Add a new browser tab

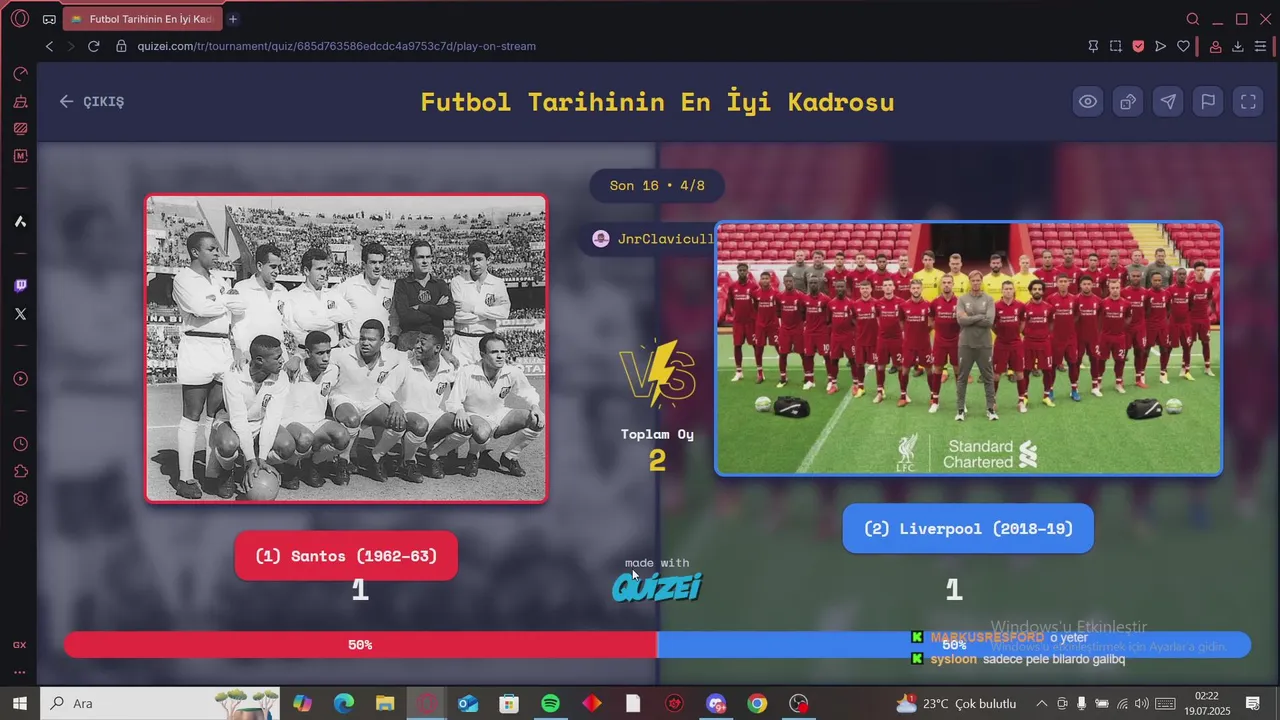point(233,19)
